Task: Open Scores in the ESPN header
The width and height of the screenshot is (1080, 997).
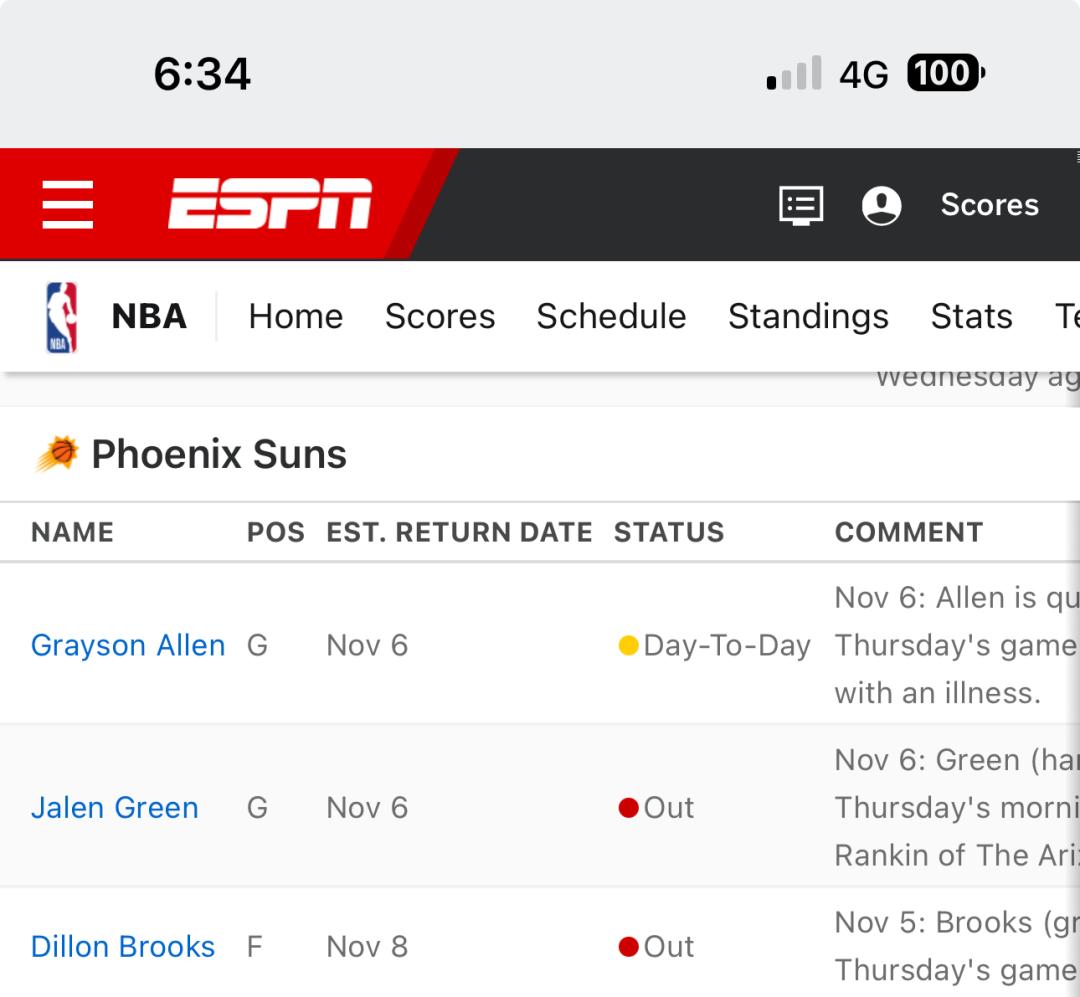Action: [x=989, y=205]
